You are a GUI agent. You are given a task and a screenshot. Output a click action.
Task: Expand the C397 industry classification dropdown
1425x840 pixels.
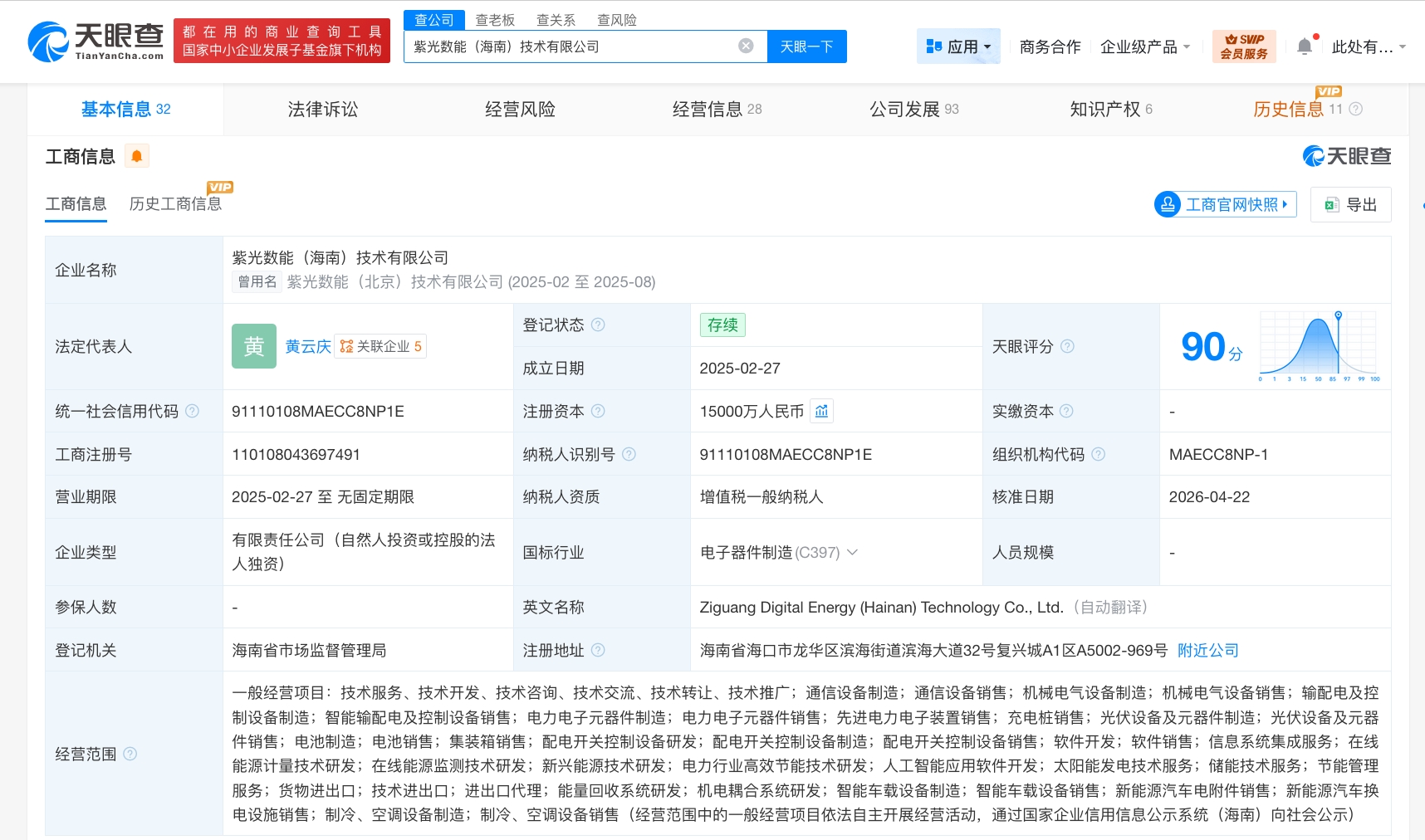pos(852,552)
